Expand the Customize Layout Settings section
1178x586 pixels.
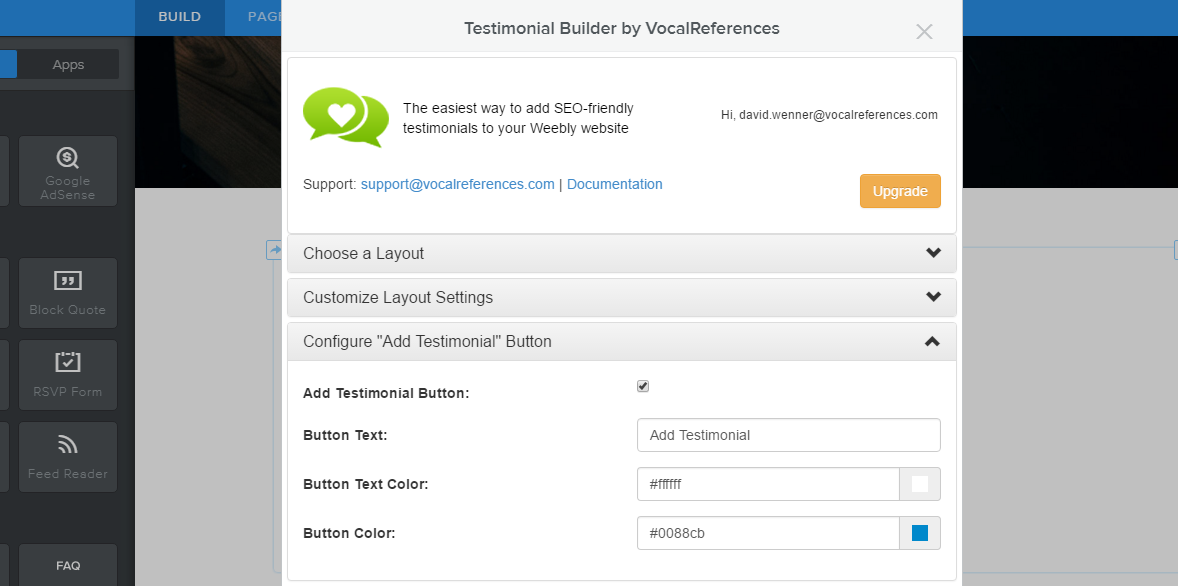621,298
